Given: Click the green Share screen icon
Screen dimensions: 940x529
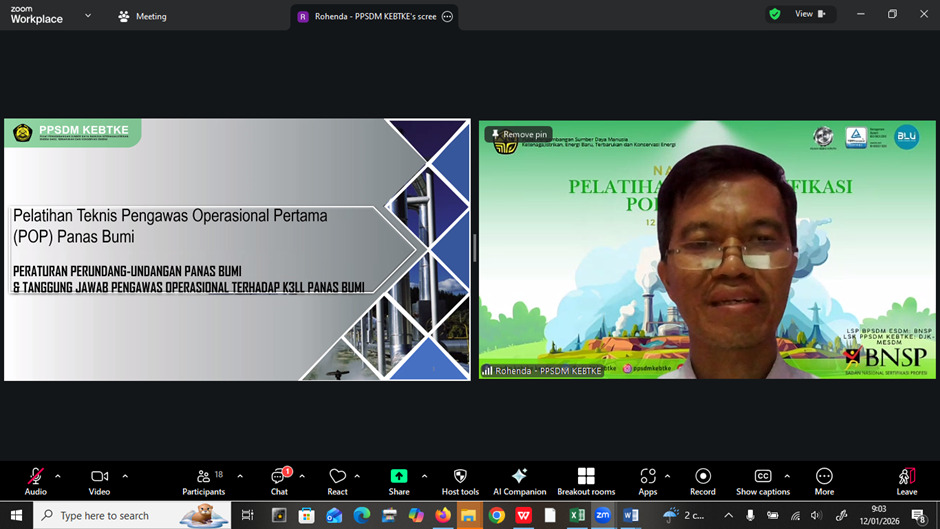Looking at the screenshot, I should click(x=399, y=477).
